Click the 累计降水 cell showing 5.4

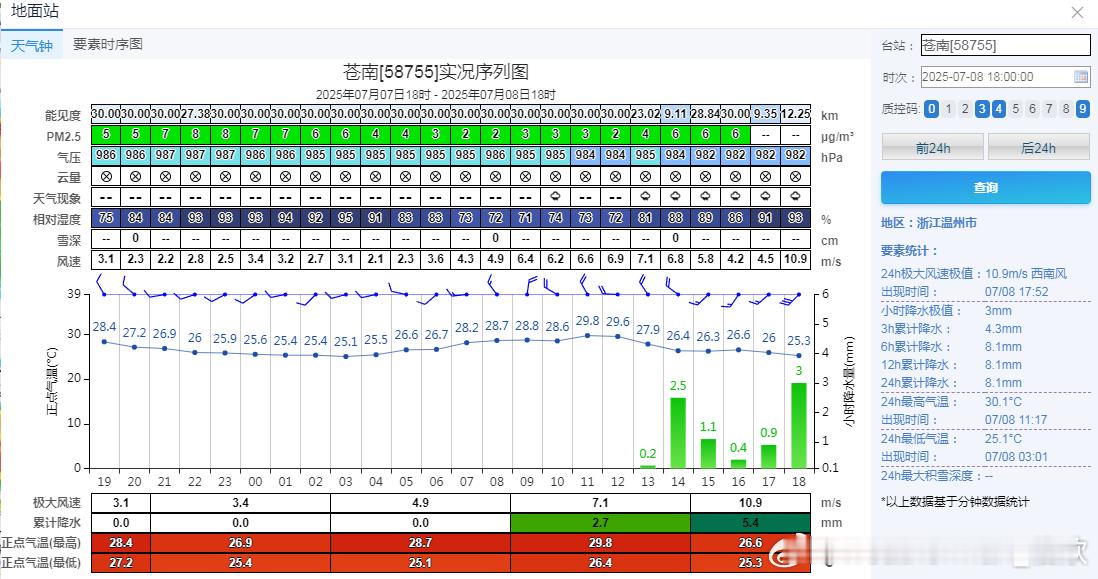pos(750,523)
